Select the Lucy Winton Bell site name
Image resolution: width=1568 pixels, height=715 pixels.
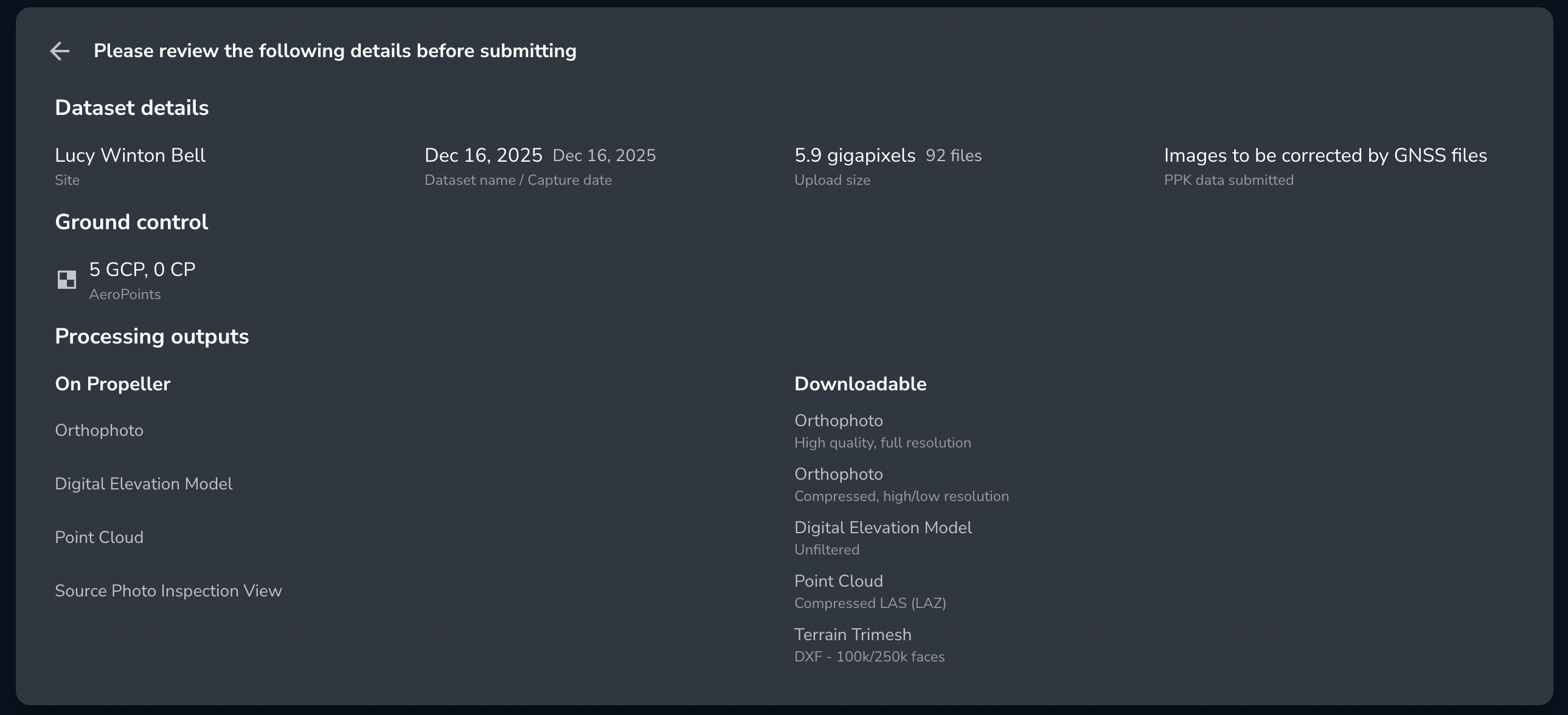pyautogui.click(x=130, y=156)
